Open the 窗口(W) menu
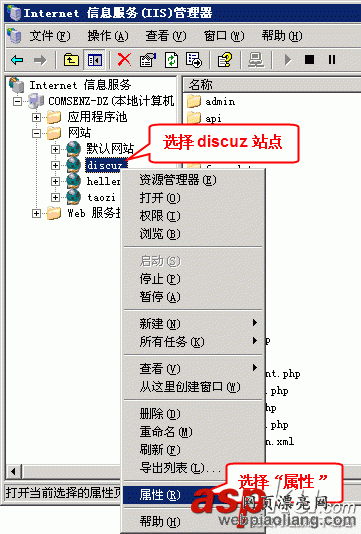Image resolution: width=361 pixels, height=534 pixels. pos(224,35)
